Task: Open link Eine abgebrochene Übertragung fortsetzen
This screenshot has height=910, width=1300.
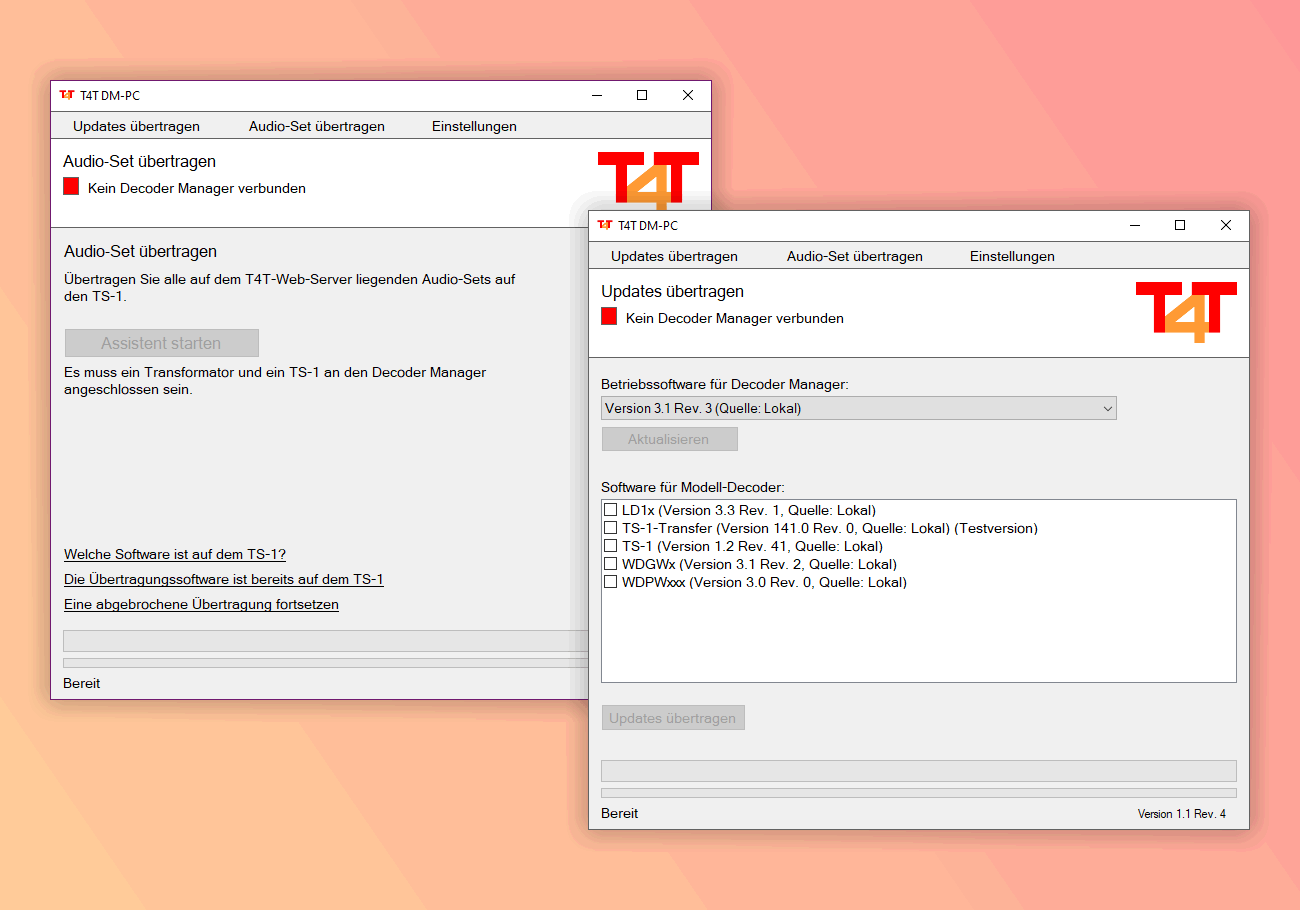Action: tap(201, 604)
